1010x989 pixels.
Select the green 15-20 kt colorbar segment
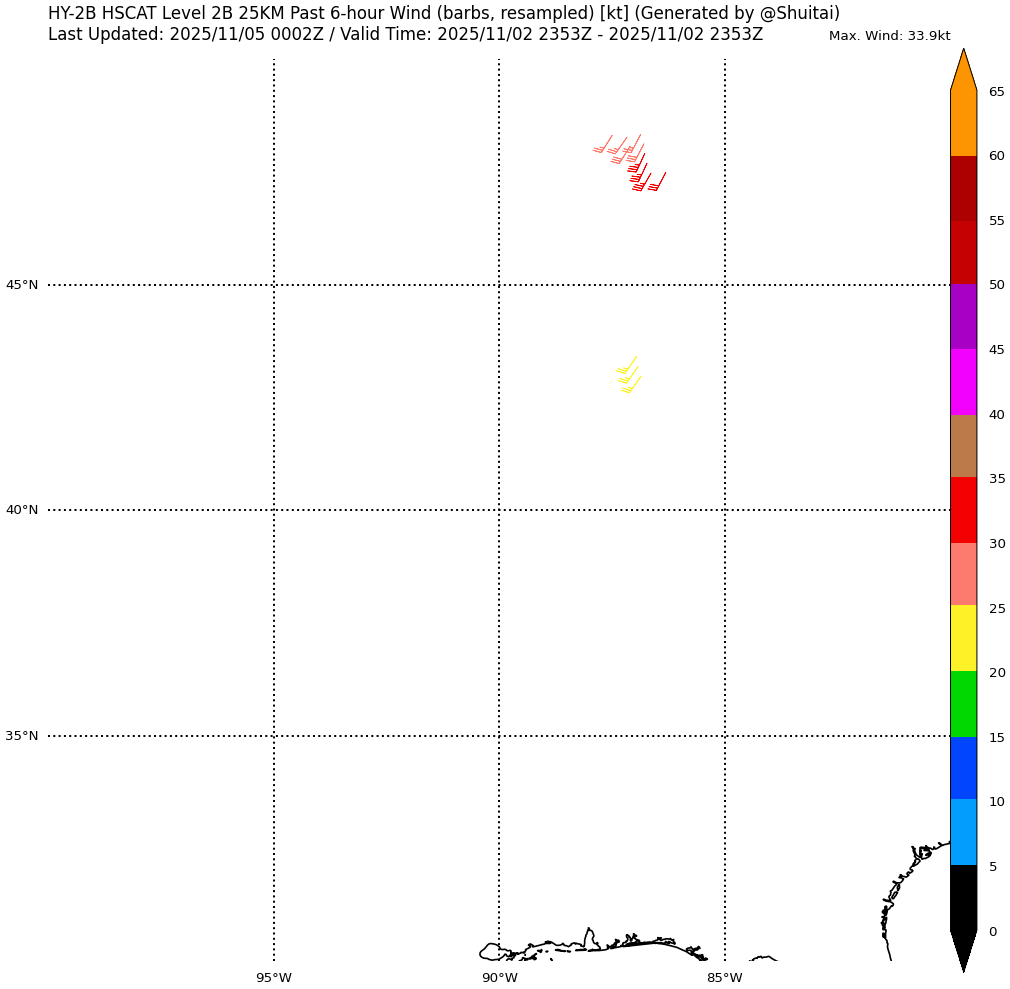pyautogui.click(x=963, y=704)
